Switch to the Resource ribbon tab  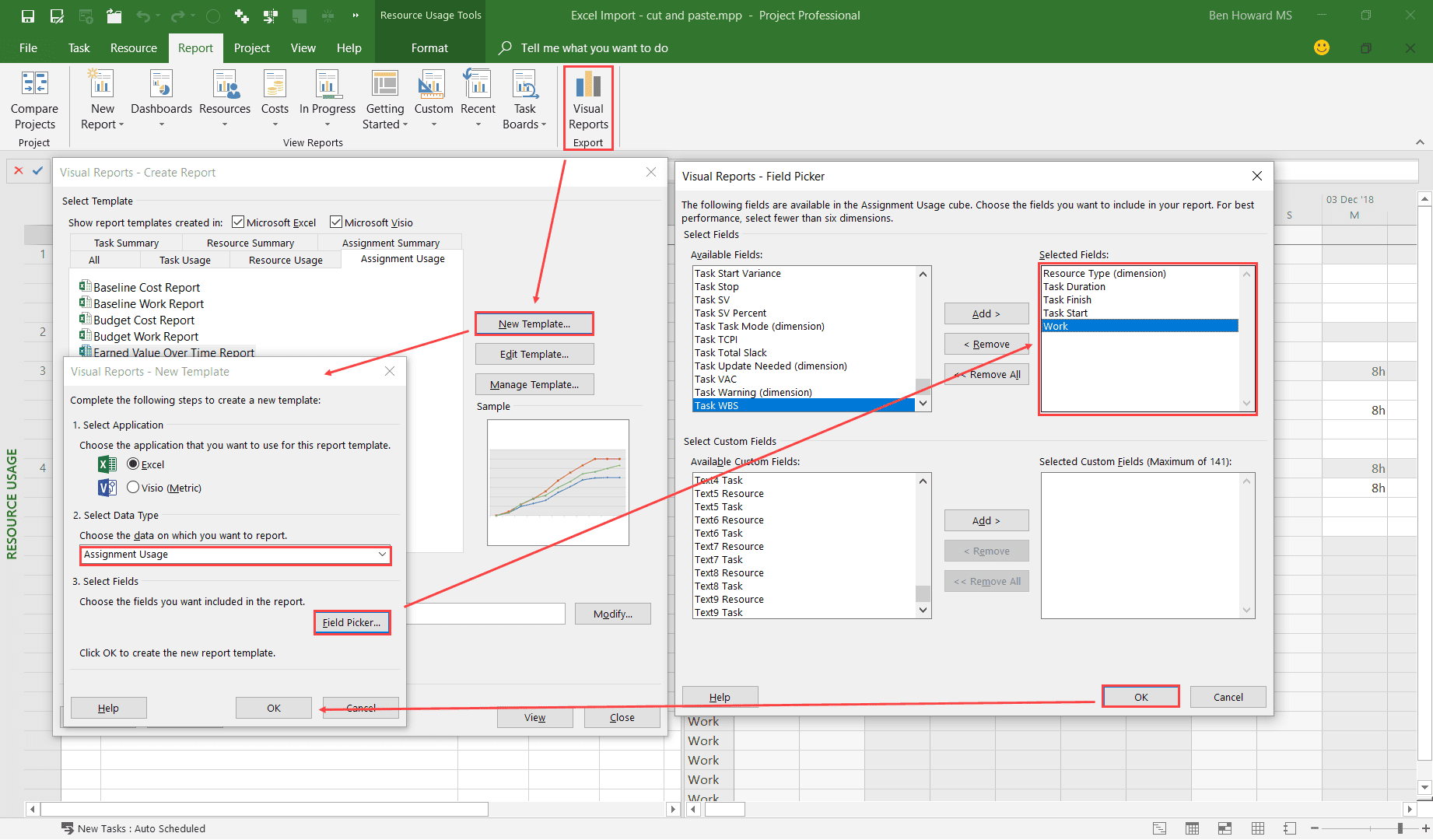pyautogui.click(x=134, y=47)
